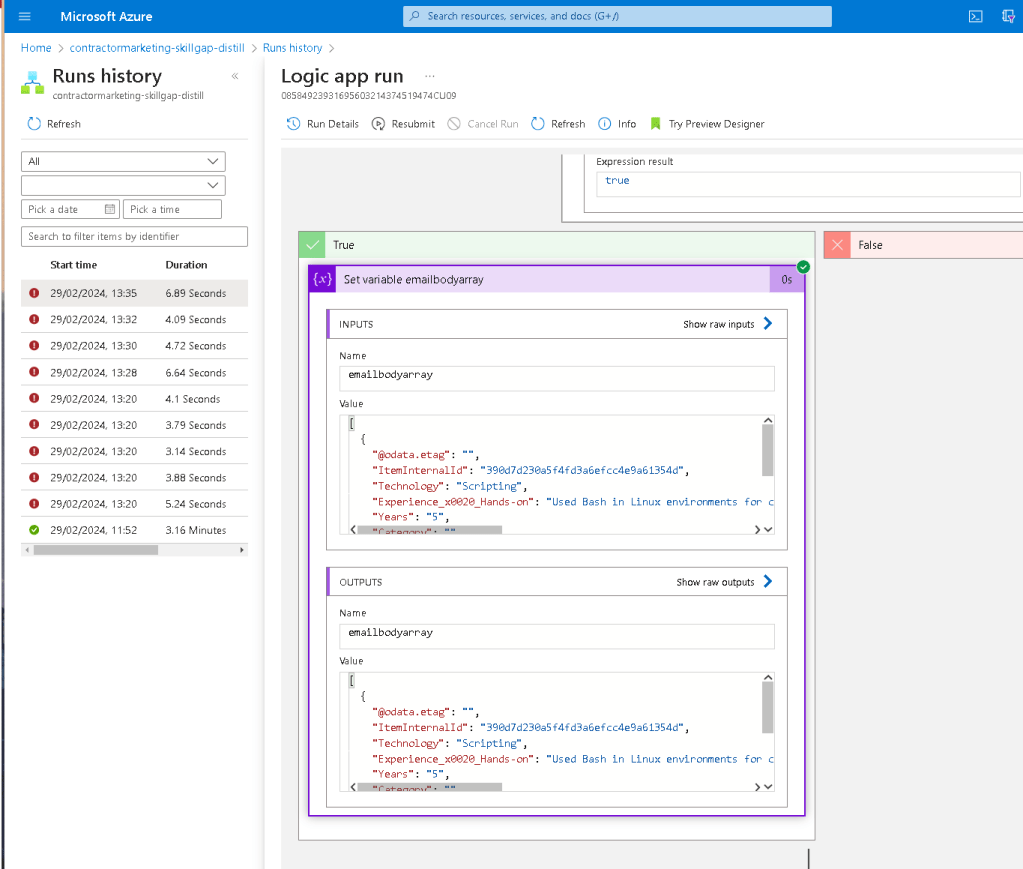The image size is (1023, 869).
Task: Select the run with duration 3.79 Seconds
Action: (134, 425)
